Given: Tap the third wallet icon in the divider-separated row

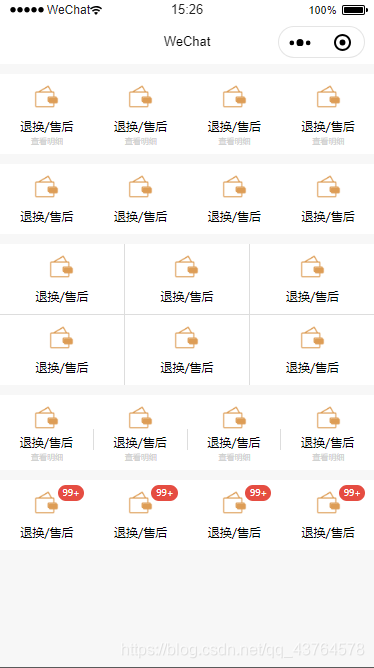Looking at the screenshot, I should (x=234, y=418).
